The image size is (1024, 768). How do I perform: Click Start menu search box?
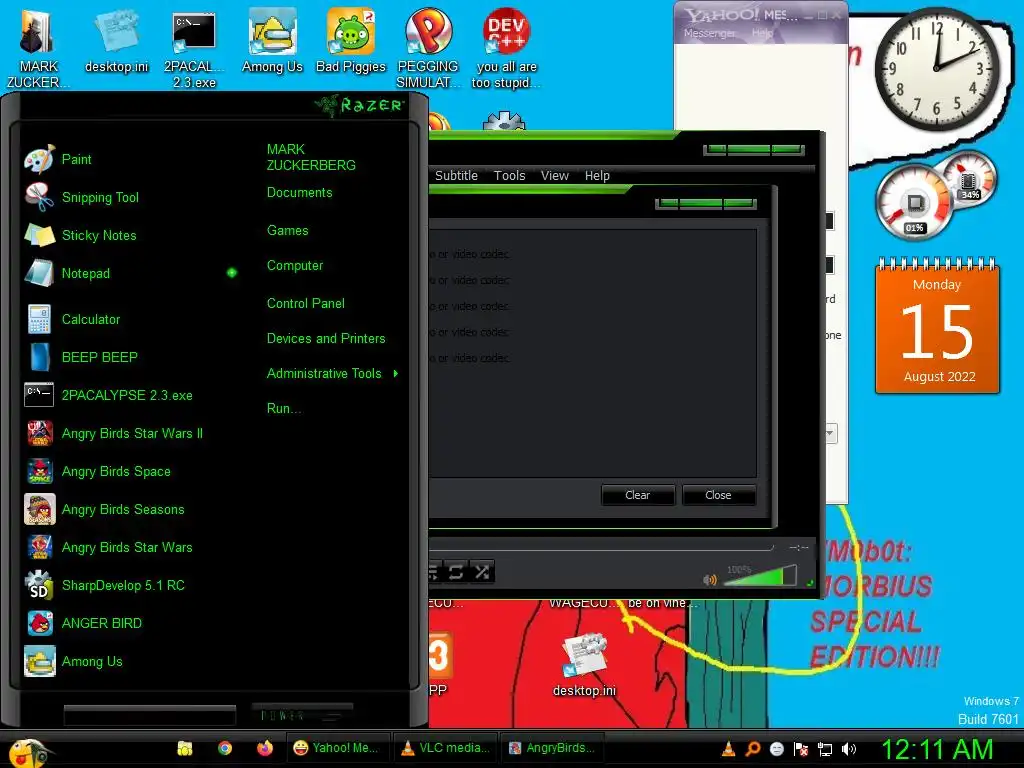[x=150, y=716]
